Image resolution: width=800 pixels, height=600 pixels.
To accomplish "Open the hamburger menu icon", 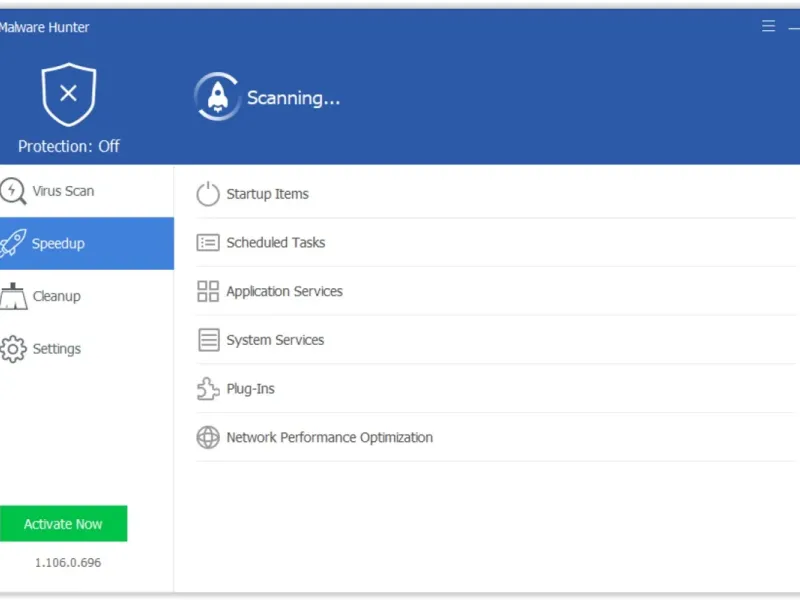I will tap(768, 26).
